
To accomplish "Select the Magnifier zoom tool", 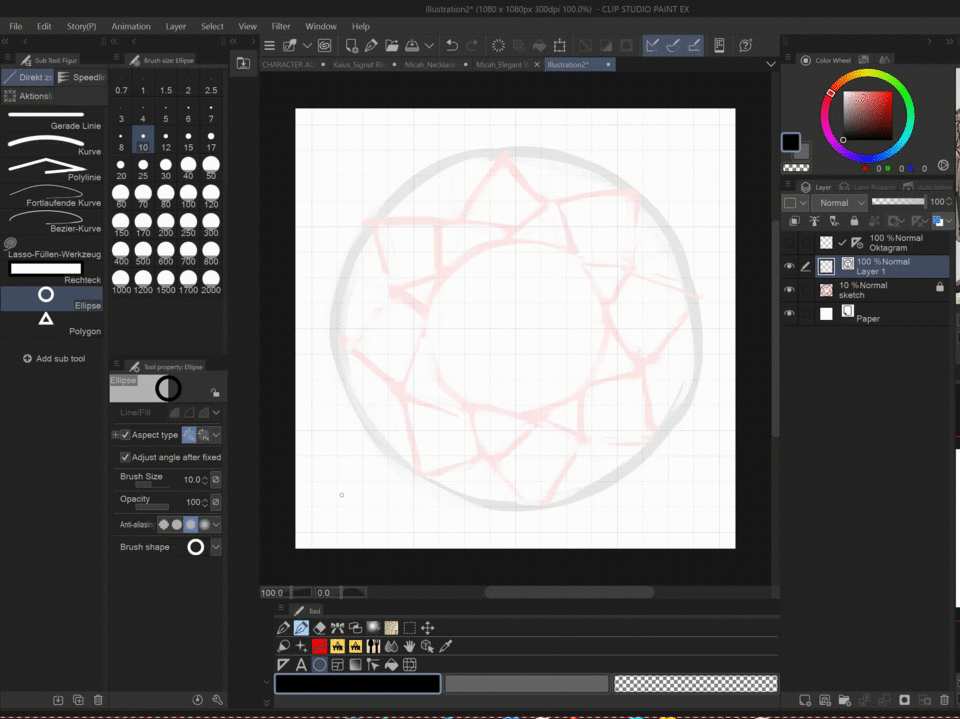I will click(283, 647).
